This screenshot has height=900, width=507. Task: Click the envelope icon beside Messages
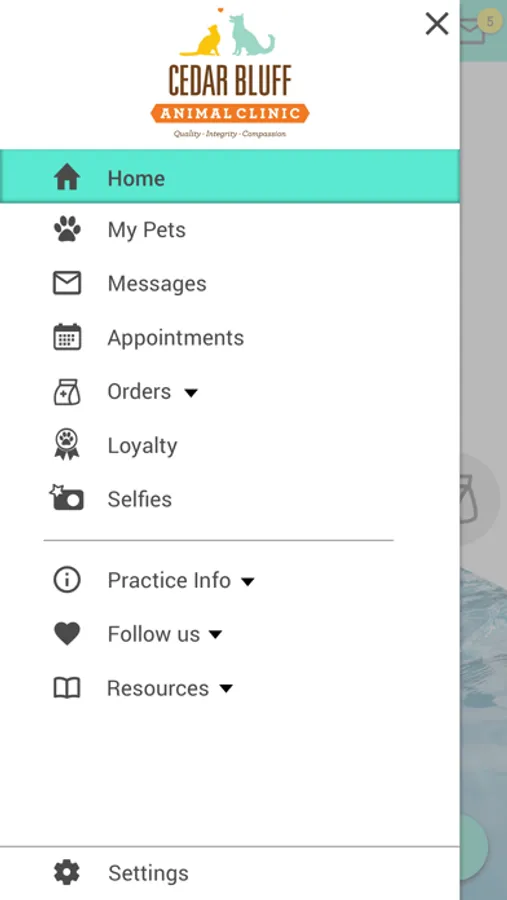point(67,283)
